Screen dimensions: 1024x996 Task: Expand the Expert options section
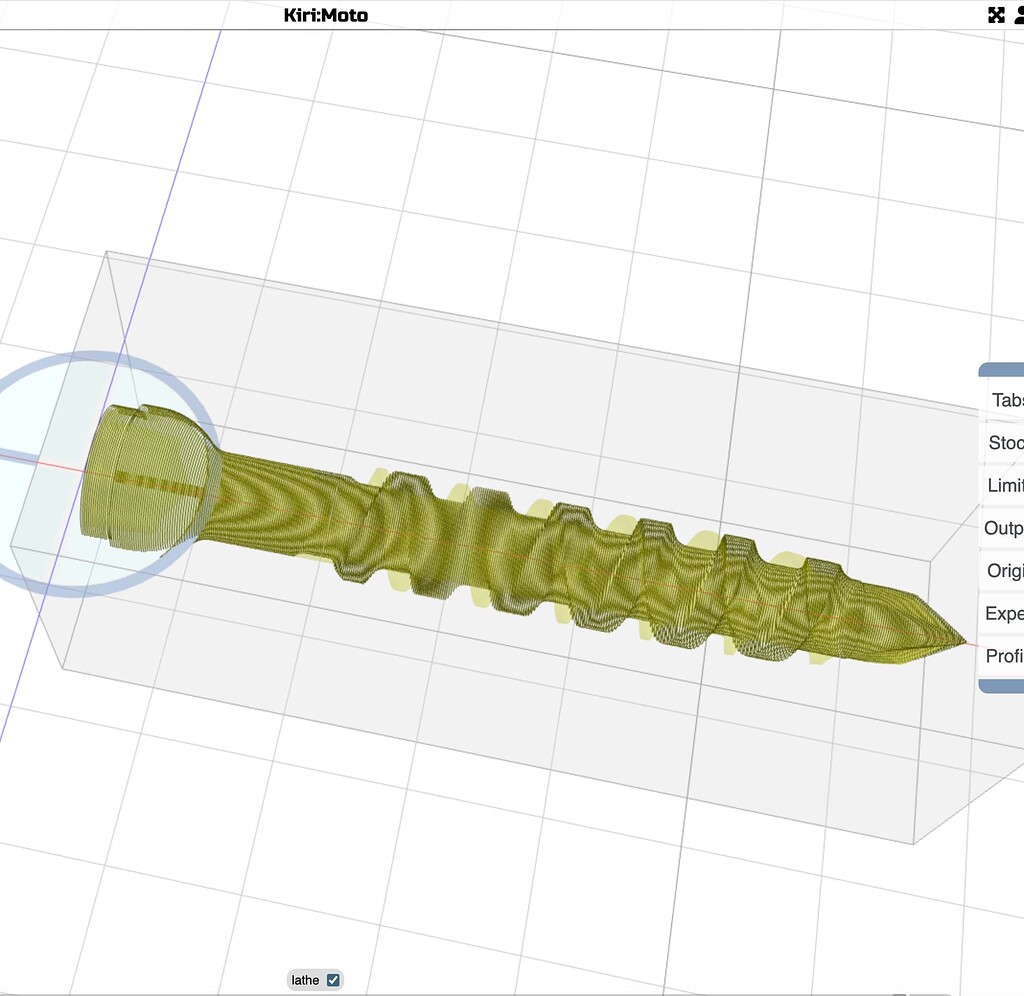click(x=1005, y=613)
